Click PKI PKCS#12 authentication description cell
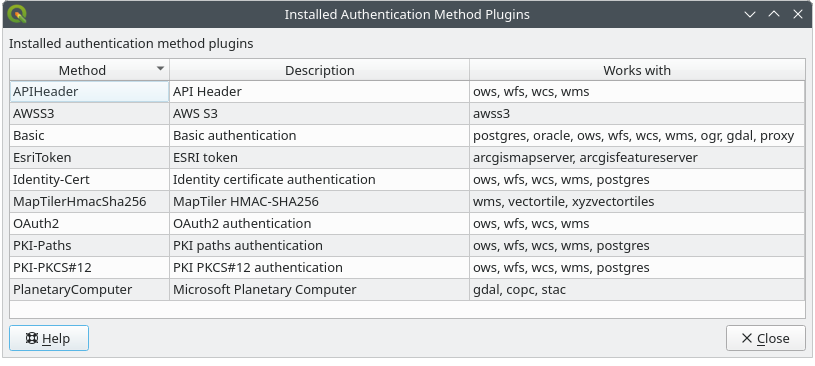Screen dimensions: 815x366 [320, 268]
